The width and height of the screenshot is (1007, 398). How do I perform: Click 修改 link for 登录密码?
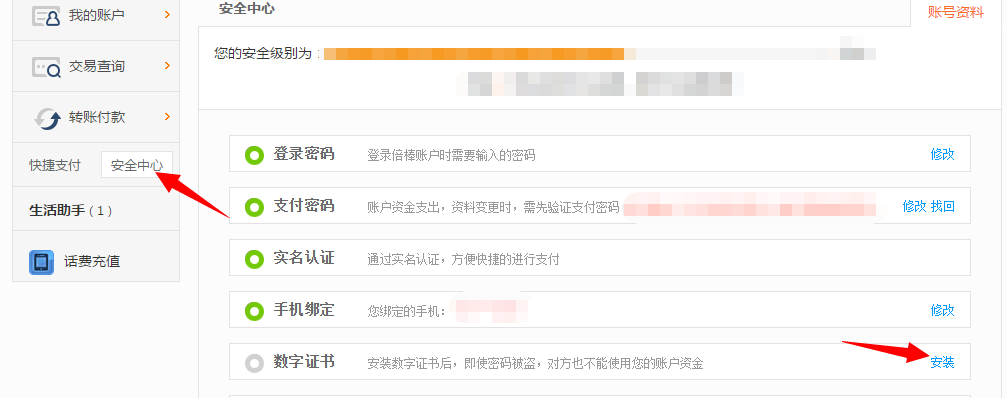pyautogui.click(x=942, y=154)
